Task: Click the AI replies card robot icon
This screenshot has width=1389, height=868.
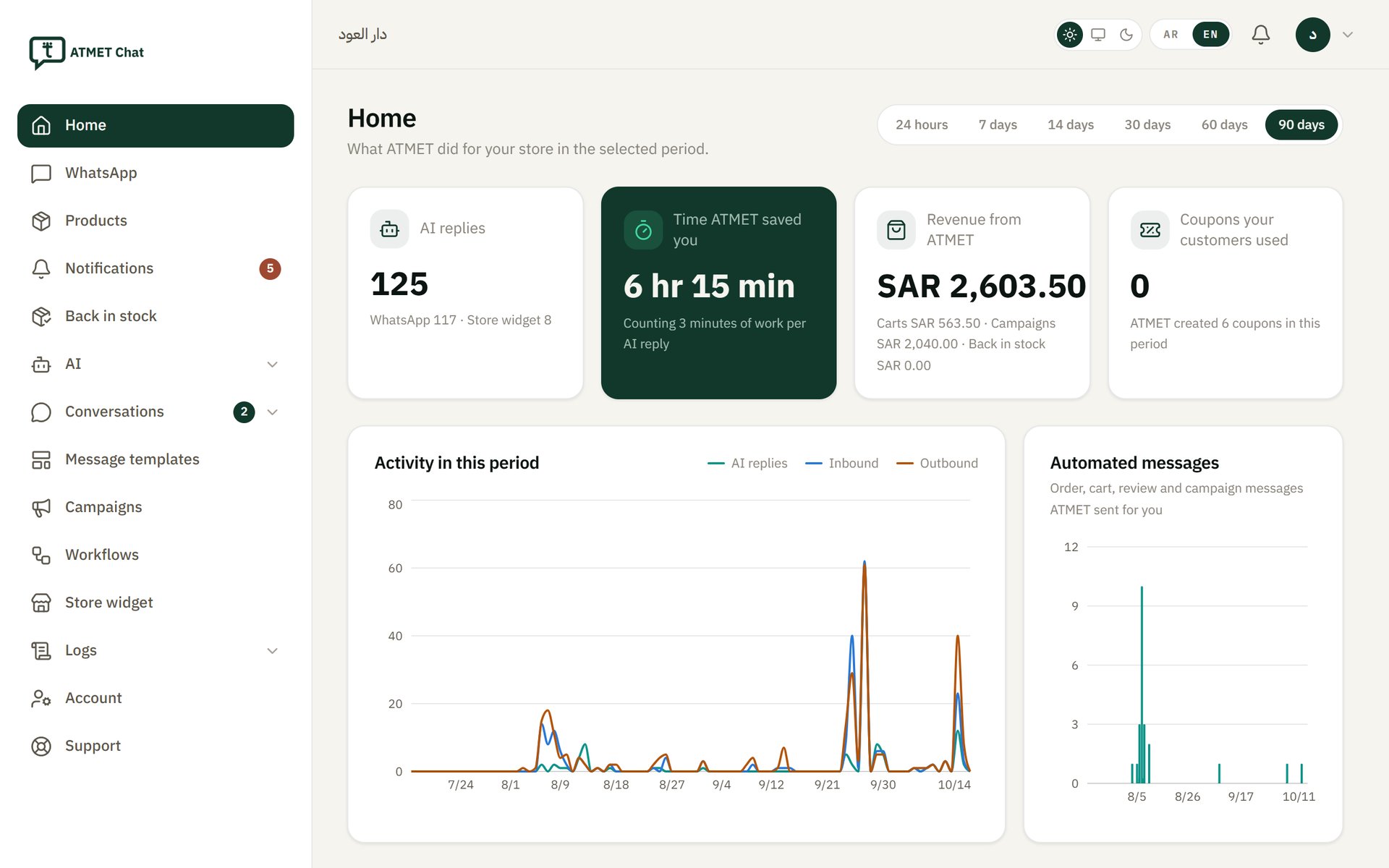Action: pos(389,229)
